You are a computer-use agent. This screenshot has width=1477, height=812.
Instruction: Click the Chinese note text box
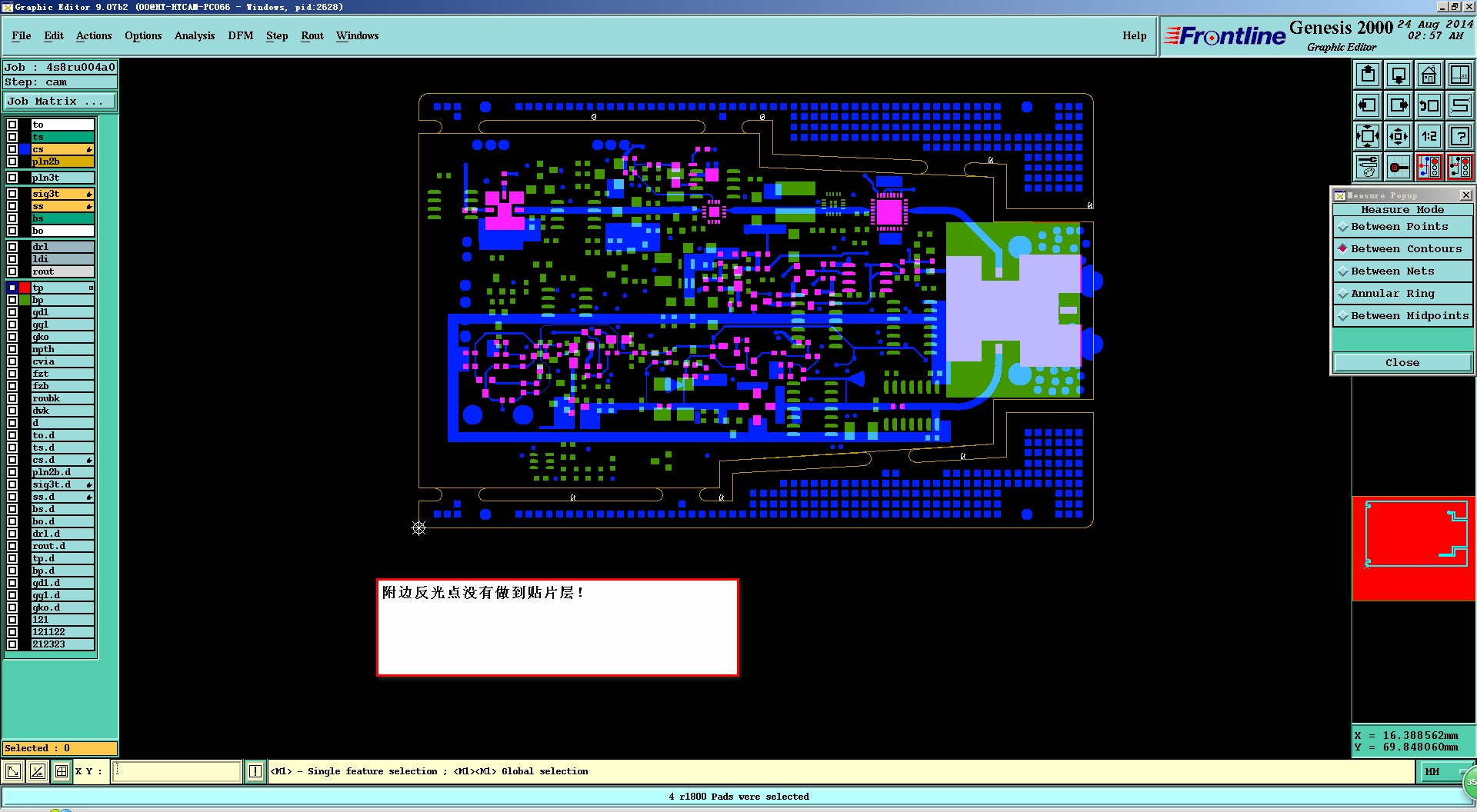(x=558, y=627)
